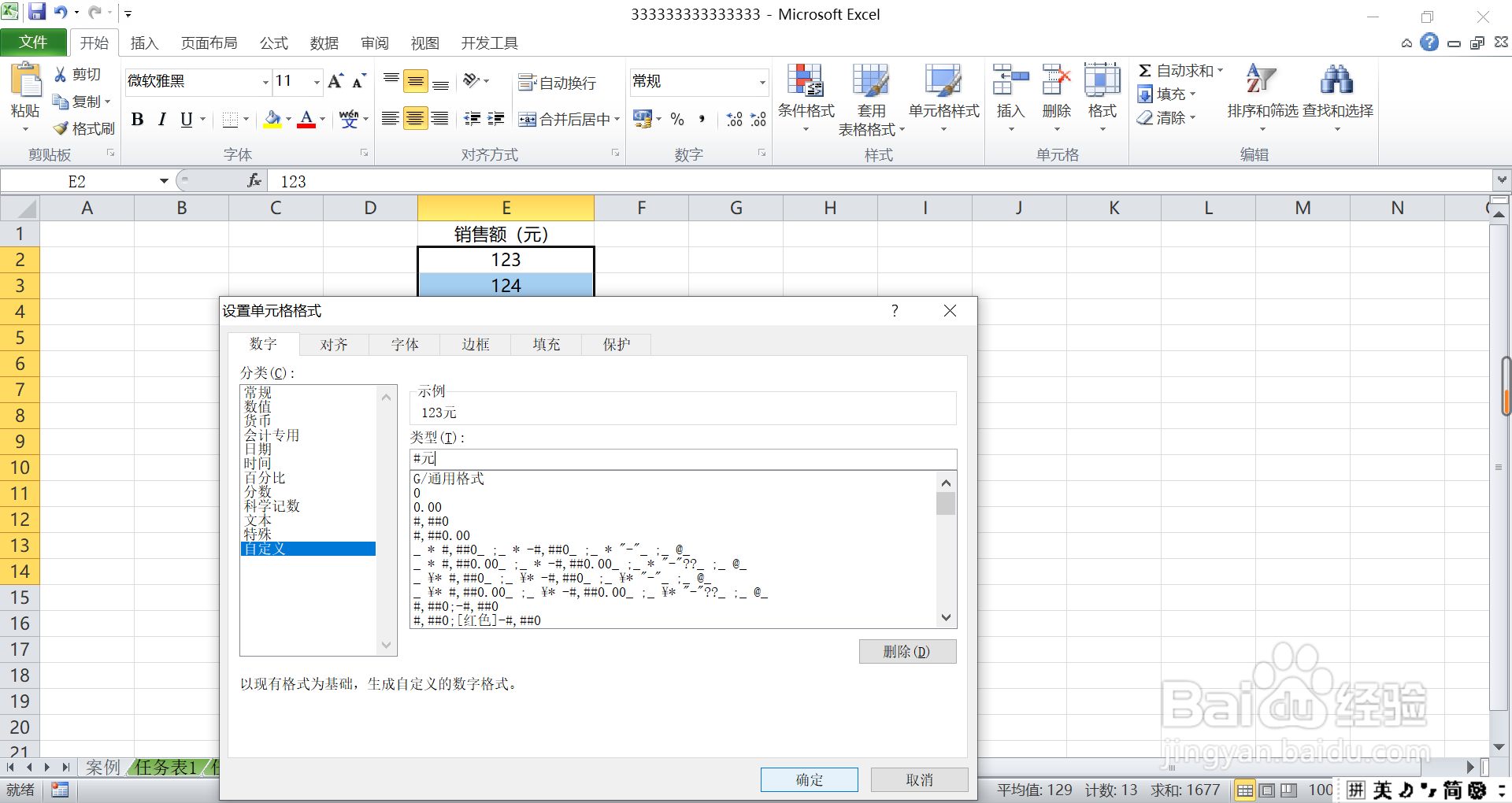Toggle Bold formatting

point(138,119)
